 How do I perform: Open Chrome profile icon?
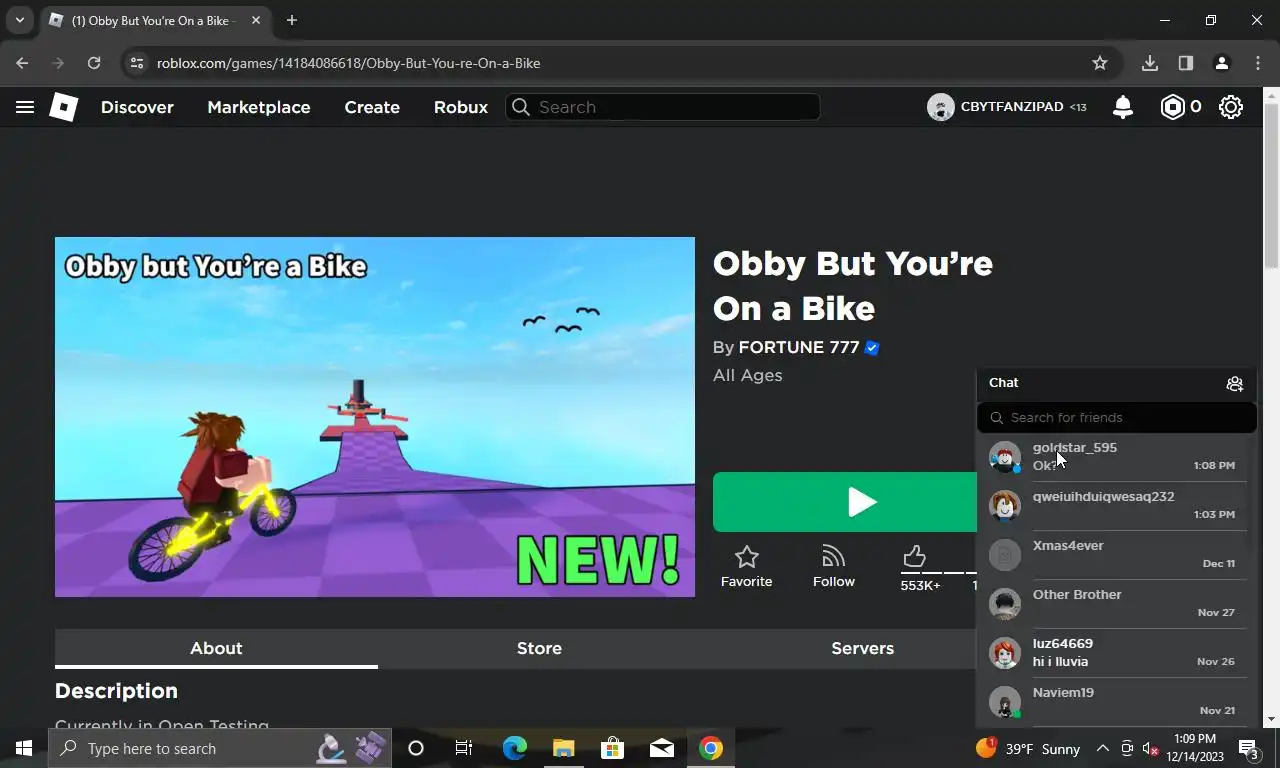1222,63
